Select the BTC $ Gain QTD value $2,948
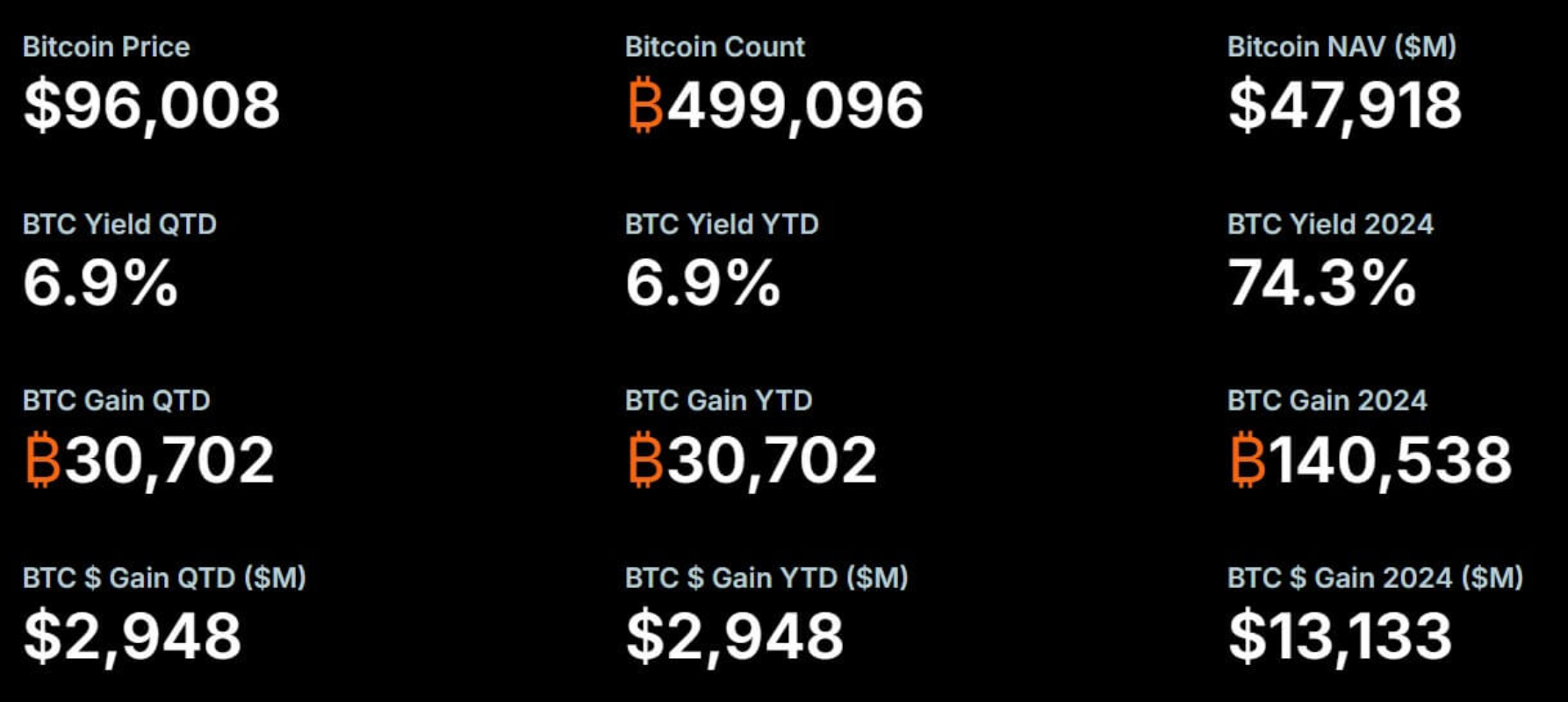The width and height of the screenshot is (1568, 702). [x=132, y=637]
